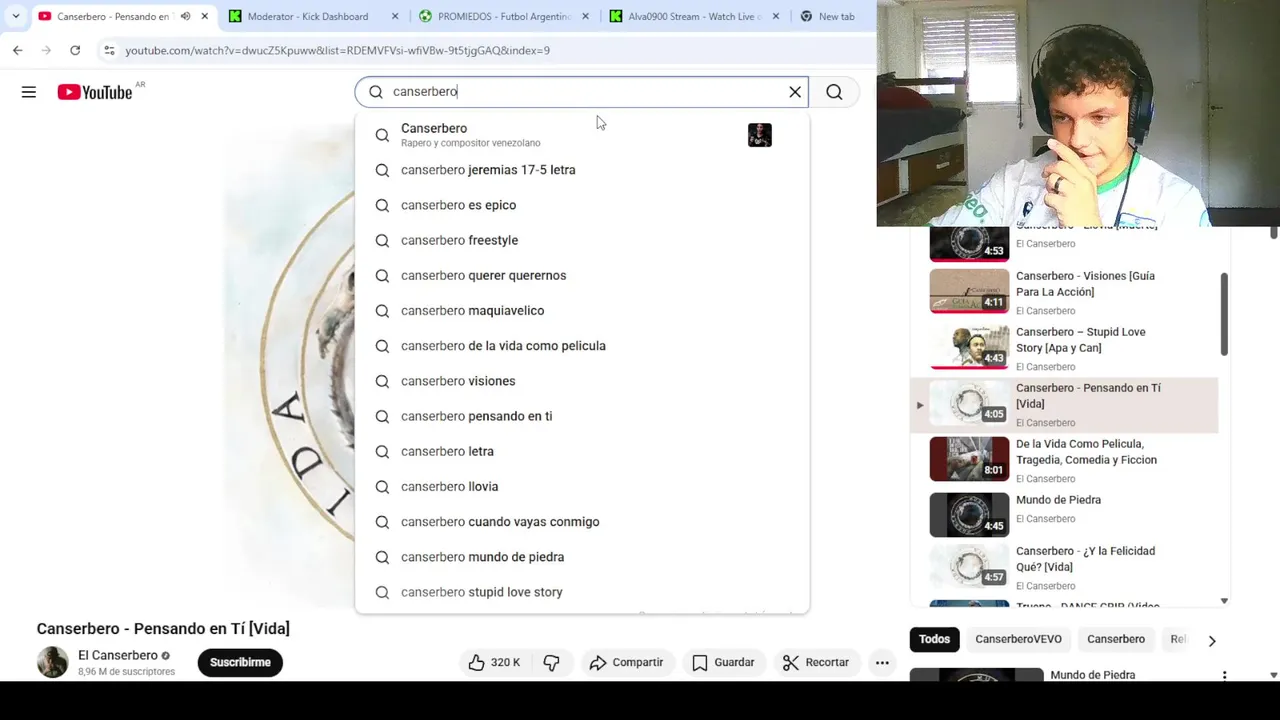The width and height of the screenshot is (1280, 720).
Task: Open El Canserbero channel avatar
Action: click(x=53, y=662)
